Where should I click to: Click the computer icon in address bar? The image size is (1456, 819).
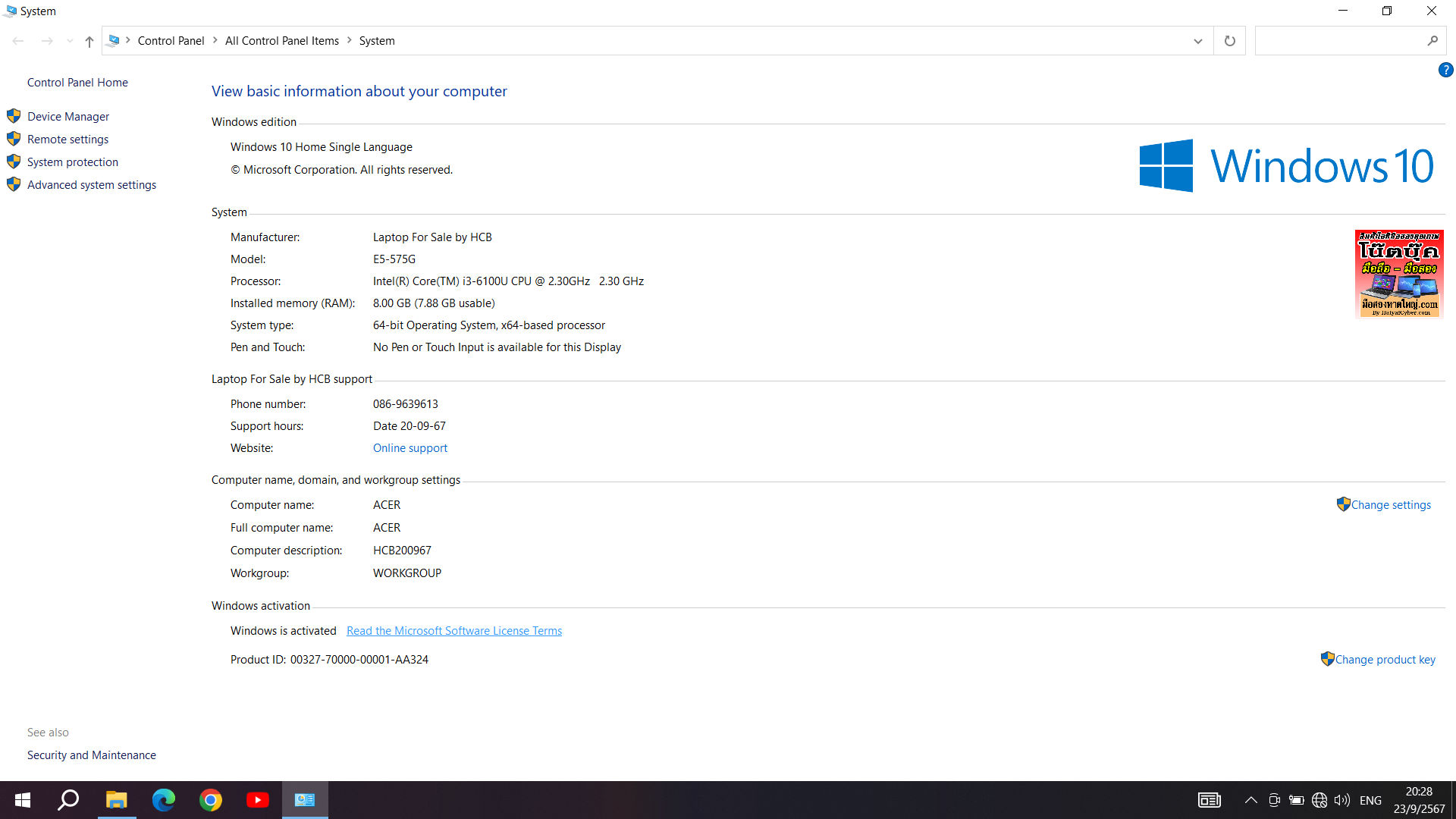pos(114,40)
